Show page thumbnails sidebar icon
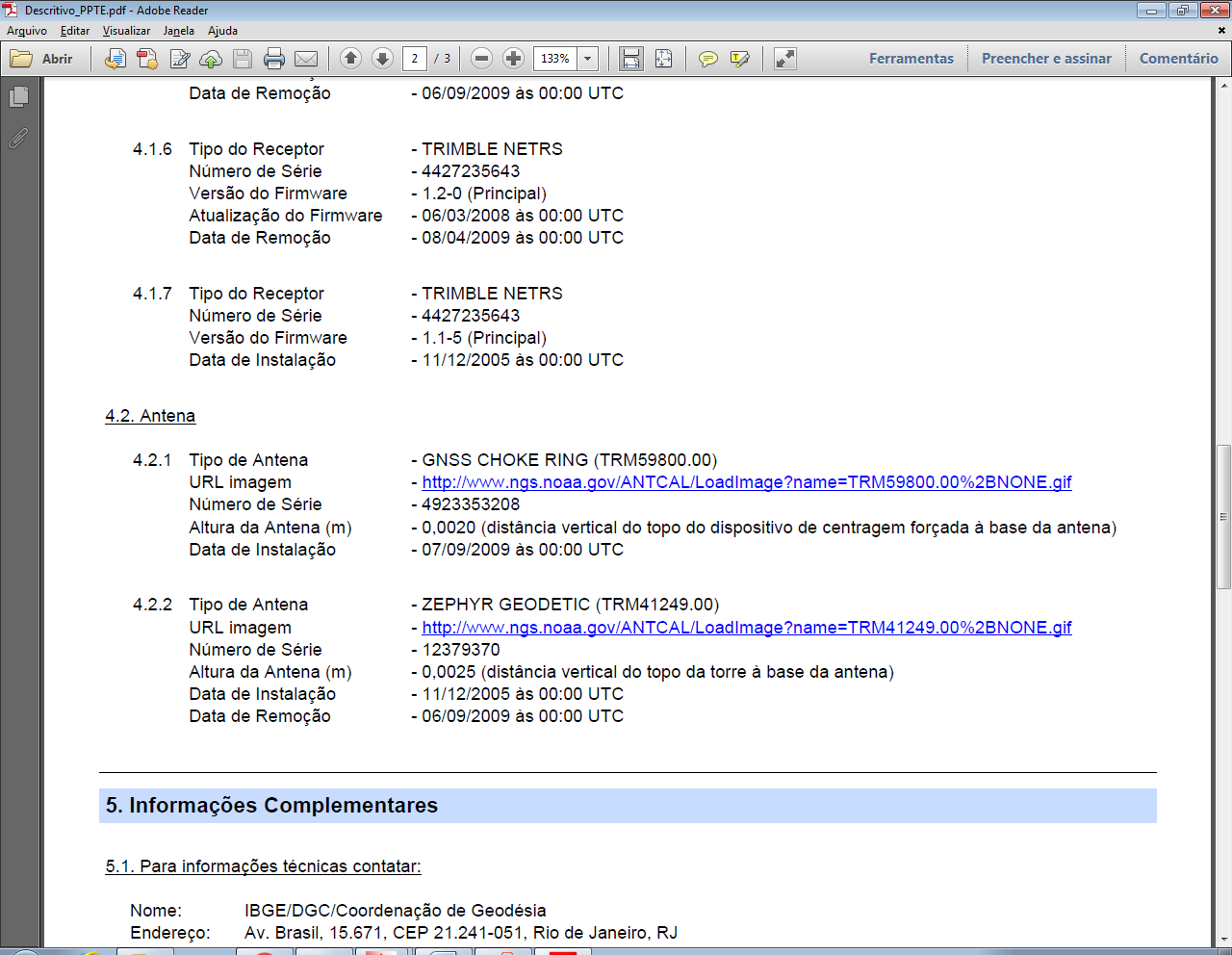The width and height of the screenshot is (1232, 955). point(18,97)
